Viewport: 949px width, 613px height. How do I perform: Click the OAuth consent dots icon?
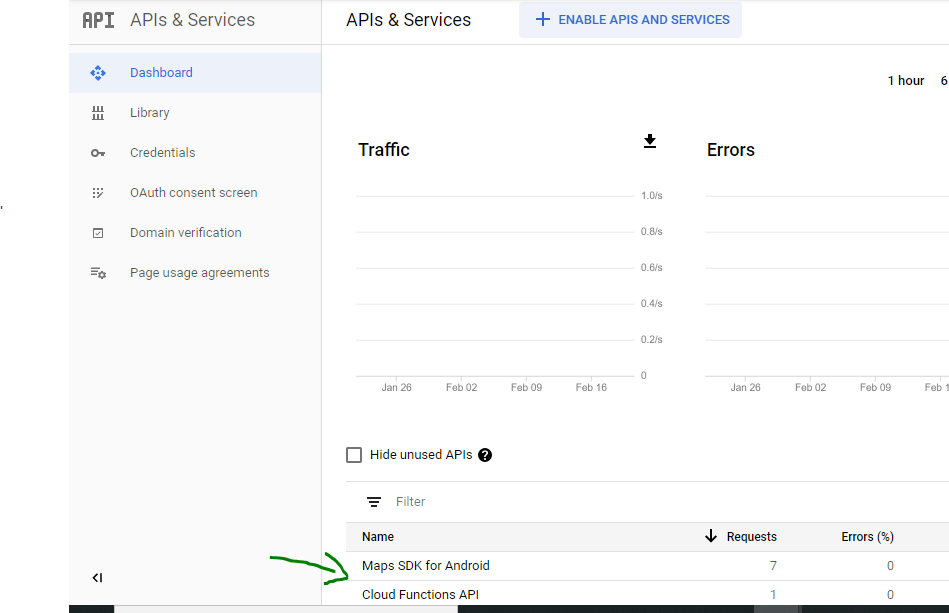[x=98, y=192]
